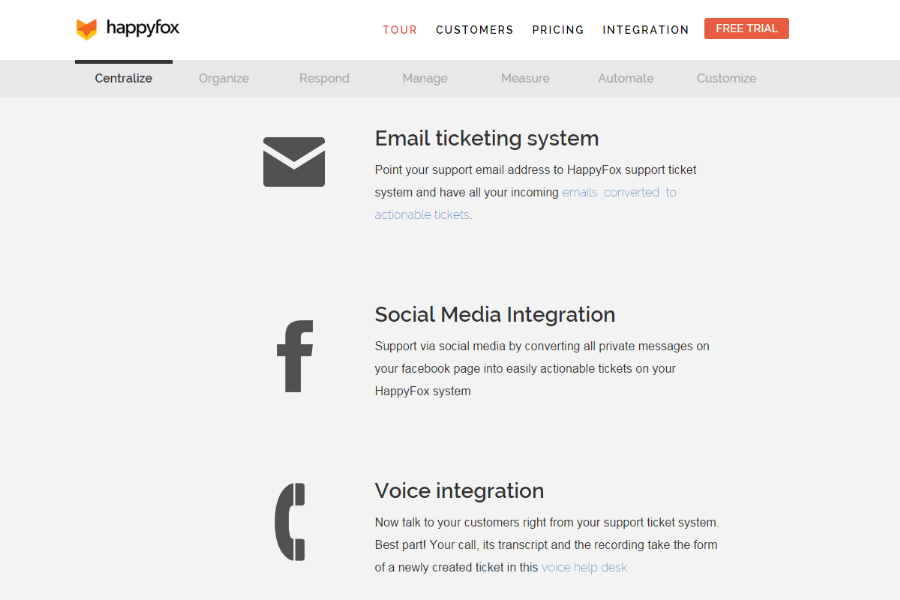Select the Centralize tab
The height and width of the screenshot is (600, 900).
(x=124, y=78)
